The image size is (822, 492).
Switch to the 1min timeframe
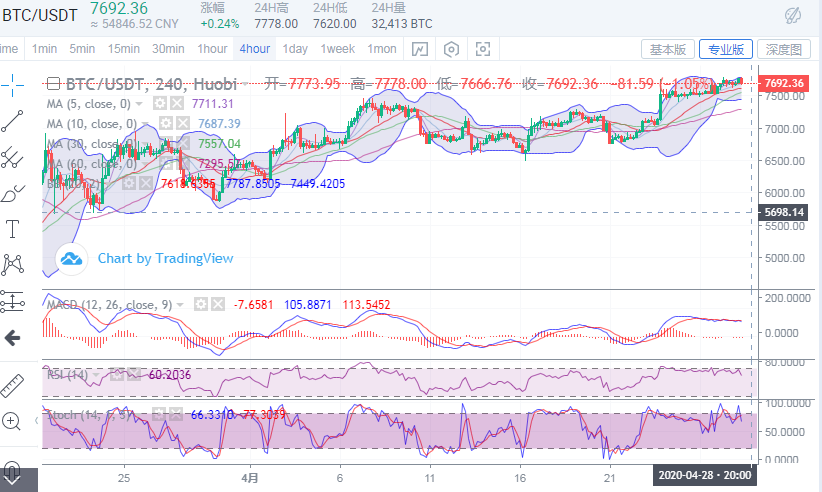point(44,49)
